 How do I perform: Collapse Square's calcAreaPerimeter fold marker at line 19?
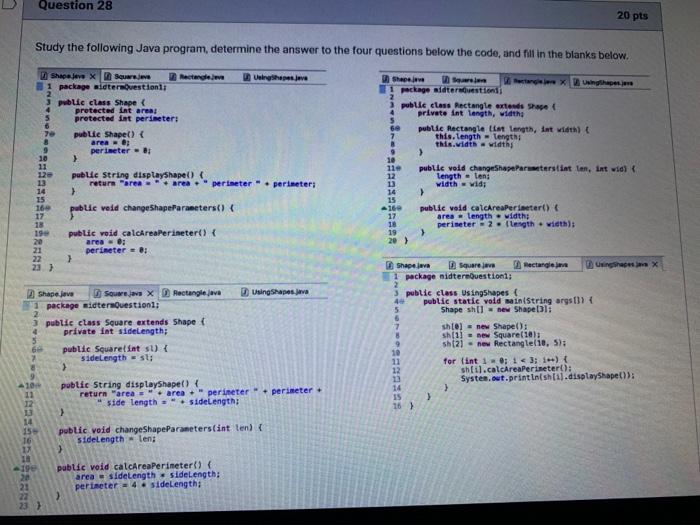tap(33, 468)
